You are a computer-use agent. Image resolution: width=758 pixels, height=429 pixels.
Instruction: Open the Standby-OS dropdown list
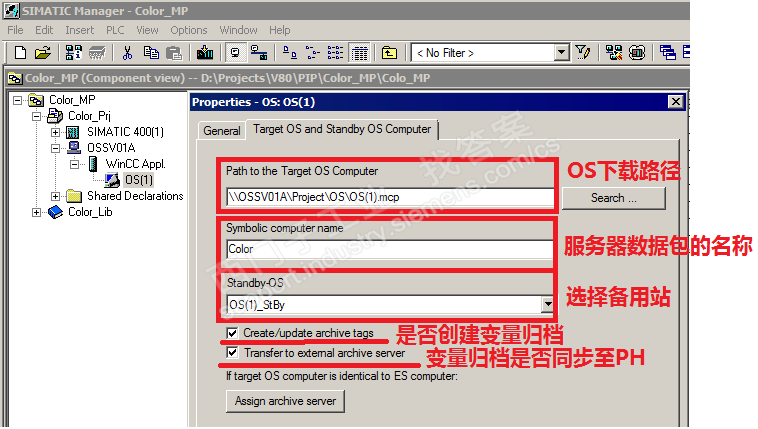coord(547,305)
